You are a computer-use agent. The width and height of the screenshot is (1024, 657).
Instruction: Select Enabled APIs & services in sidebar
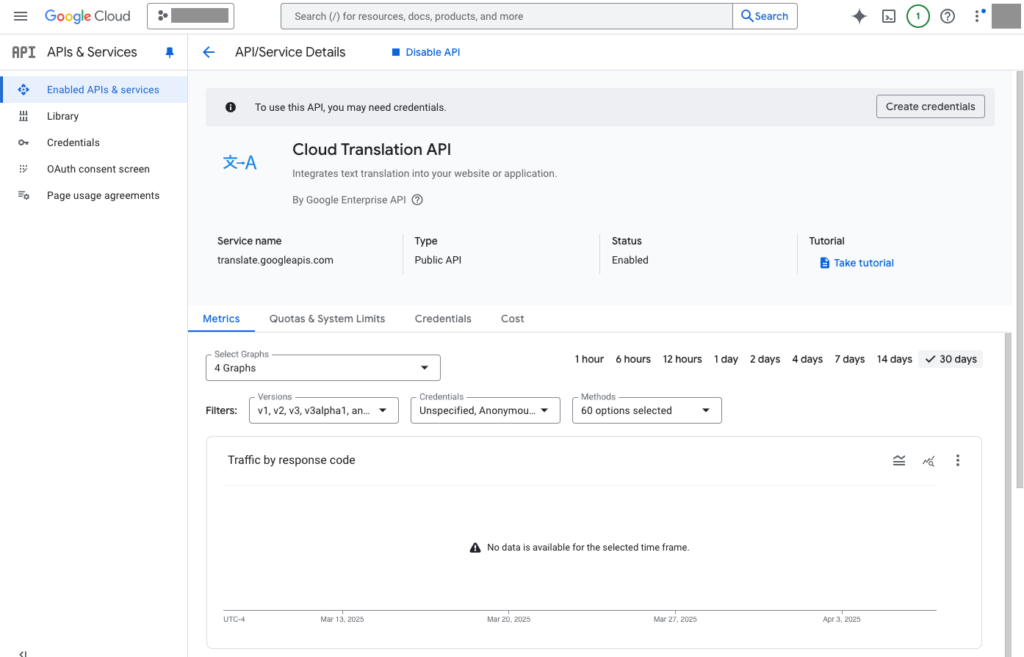pos(93,89)
